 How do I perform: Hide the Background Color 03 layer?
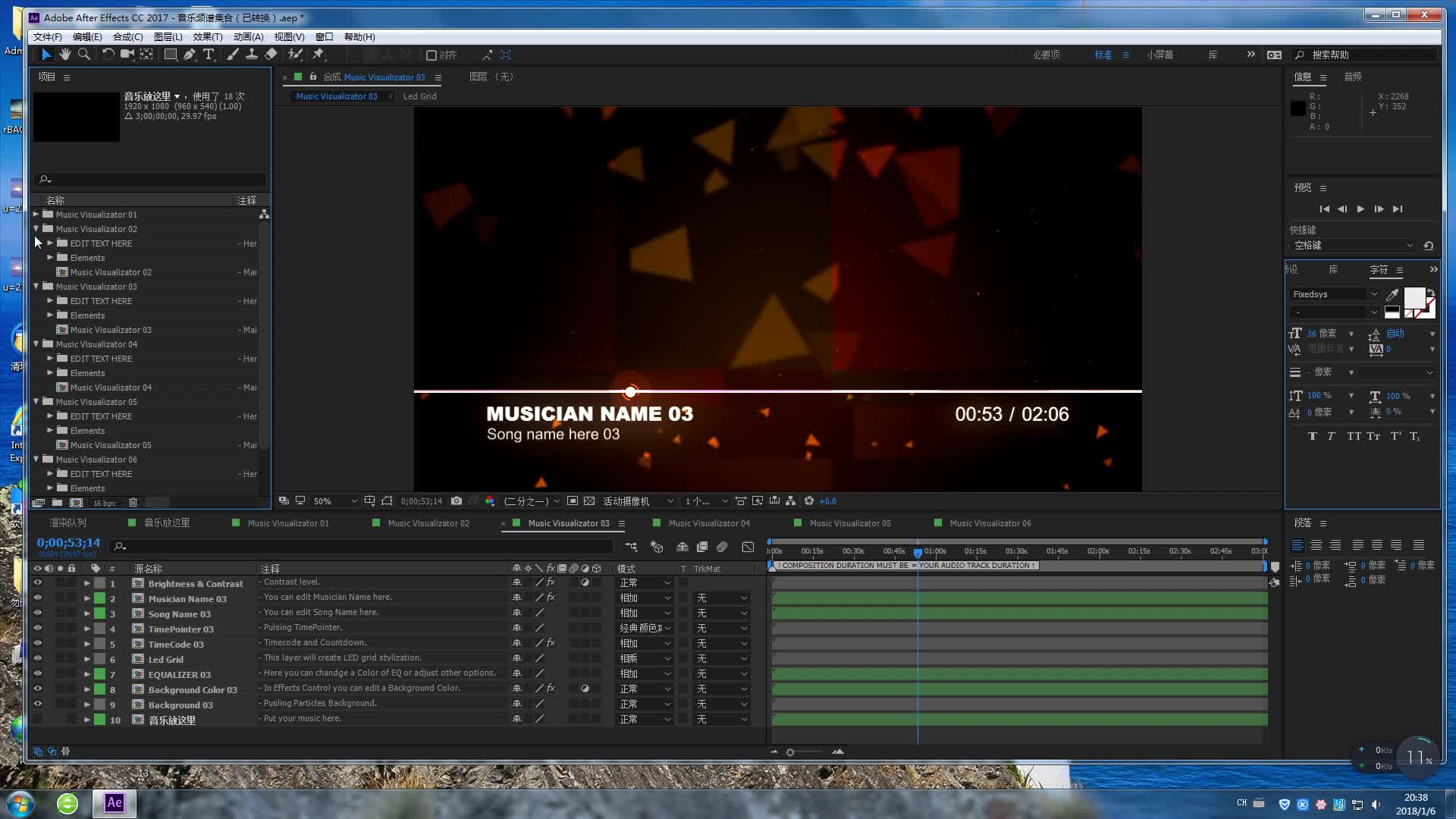click(37, 689)
